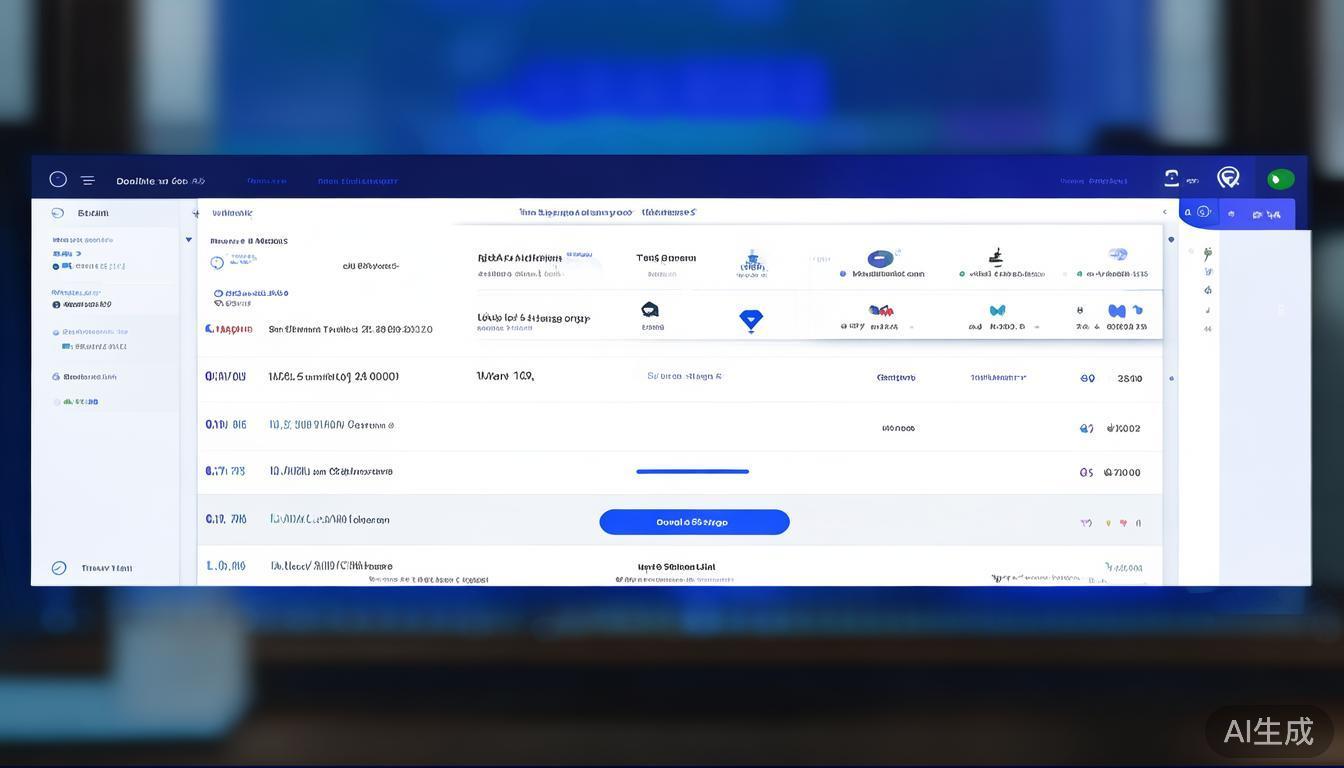Click the plus icon beside the sidebar header
Screen dimensions: 1344x768
(x=194, y=211)
